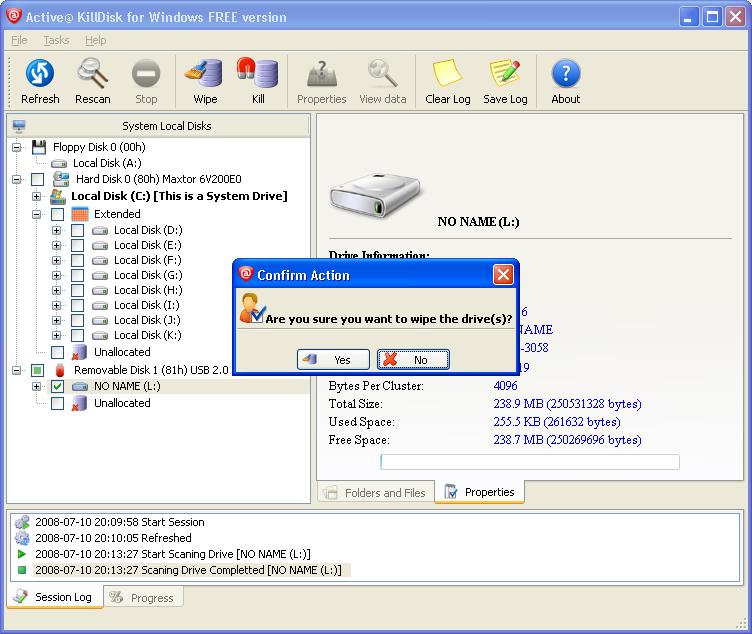Click the Floppy Disk 0 icon
752x634 pixels.
coord(39,147)
